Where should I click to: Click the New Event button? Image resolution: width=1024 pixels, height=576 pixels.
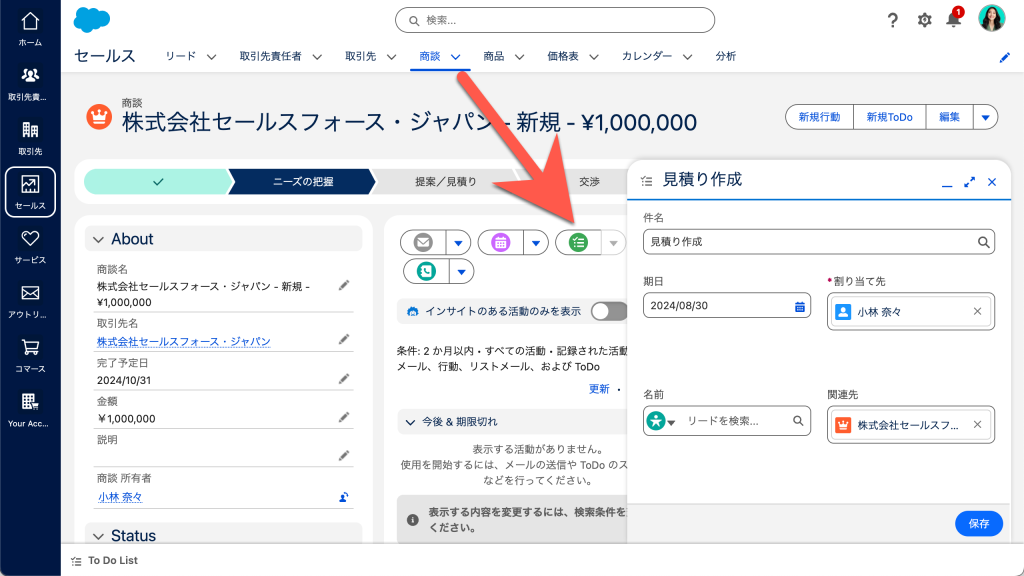tap(820, 118)
